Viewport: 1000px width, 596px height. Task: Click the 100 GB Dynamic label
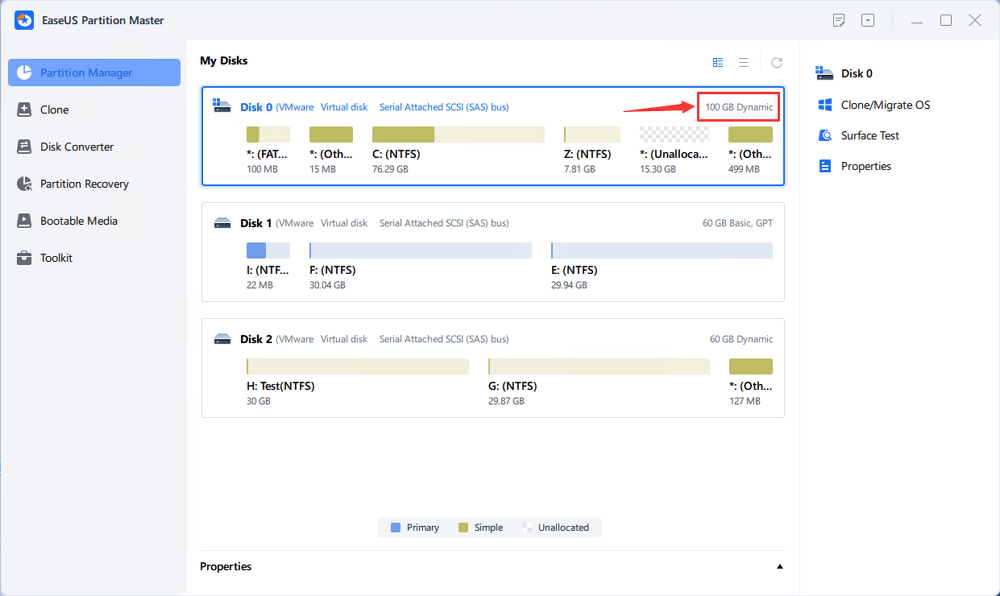click(739, 107)
